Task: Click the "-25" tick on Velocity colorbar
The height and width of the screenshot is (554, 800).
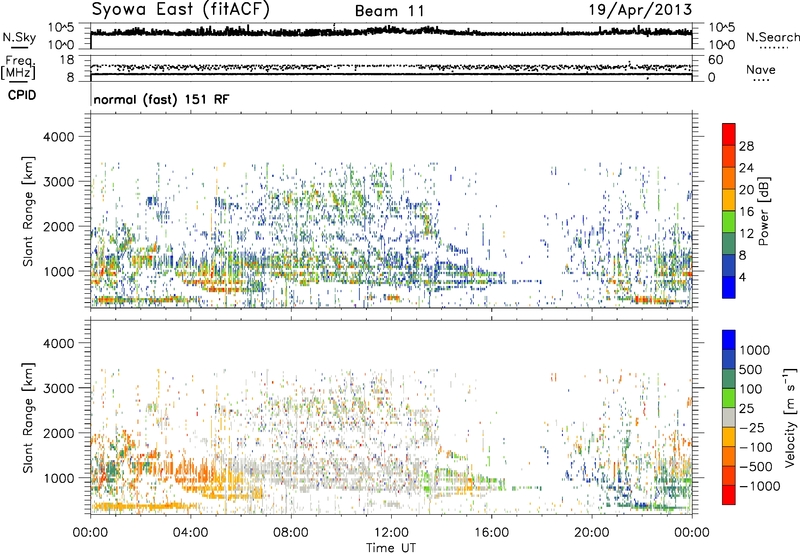Action: click(752, 427)
